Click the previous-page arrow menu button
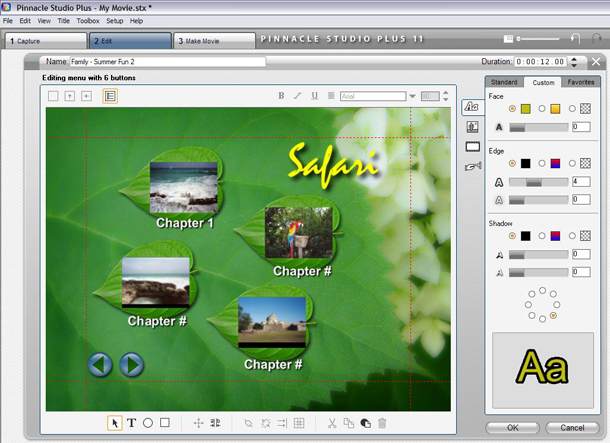The width and height of the screenshot is (610, 443). [x=100, y=364]
